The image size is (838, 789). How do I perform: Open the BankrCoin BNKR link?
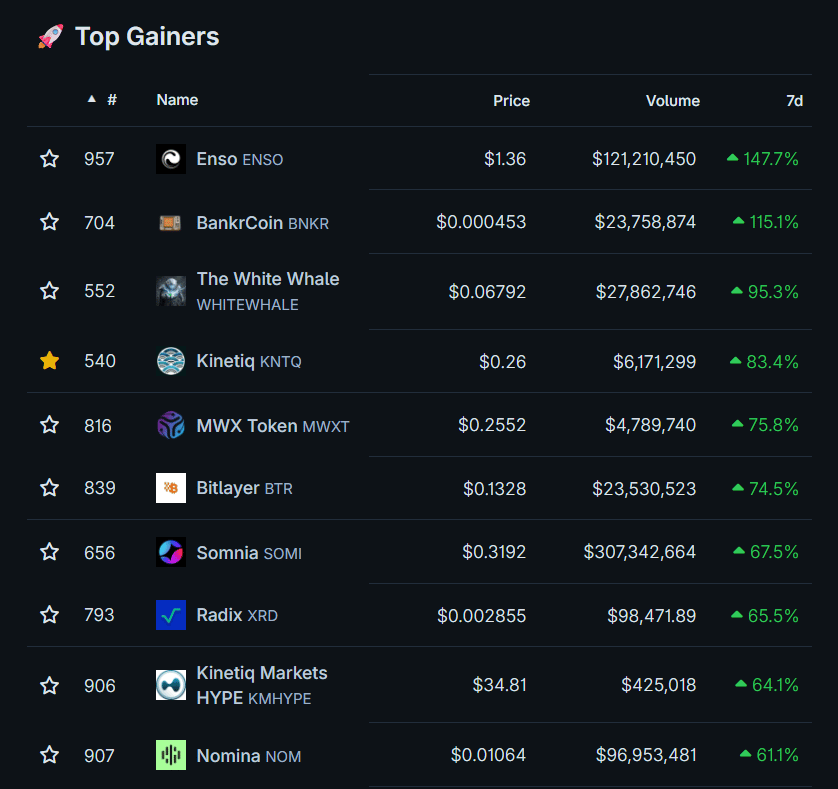coord(262,222)
